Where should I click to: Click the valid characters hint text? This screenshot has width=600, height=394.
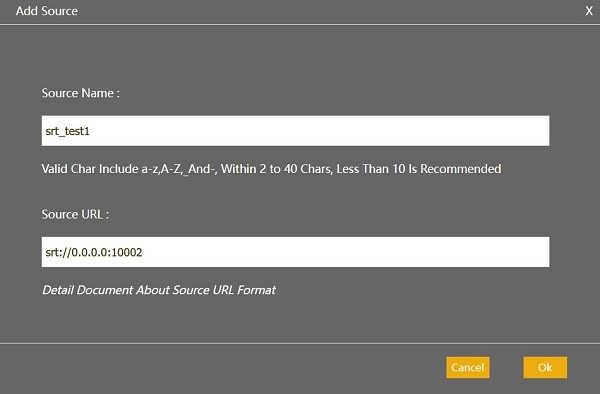[x=271, y=169]
